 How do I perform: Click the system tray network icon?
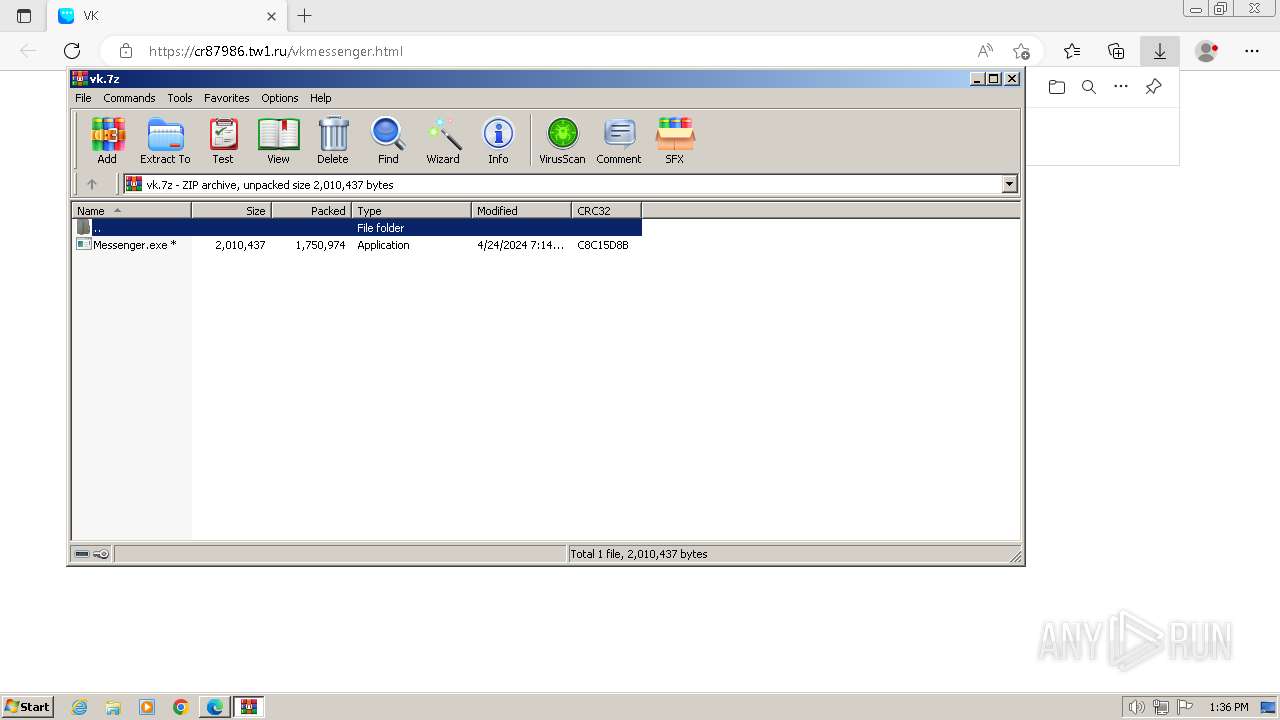point(1161,707)
